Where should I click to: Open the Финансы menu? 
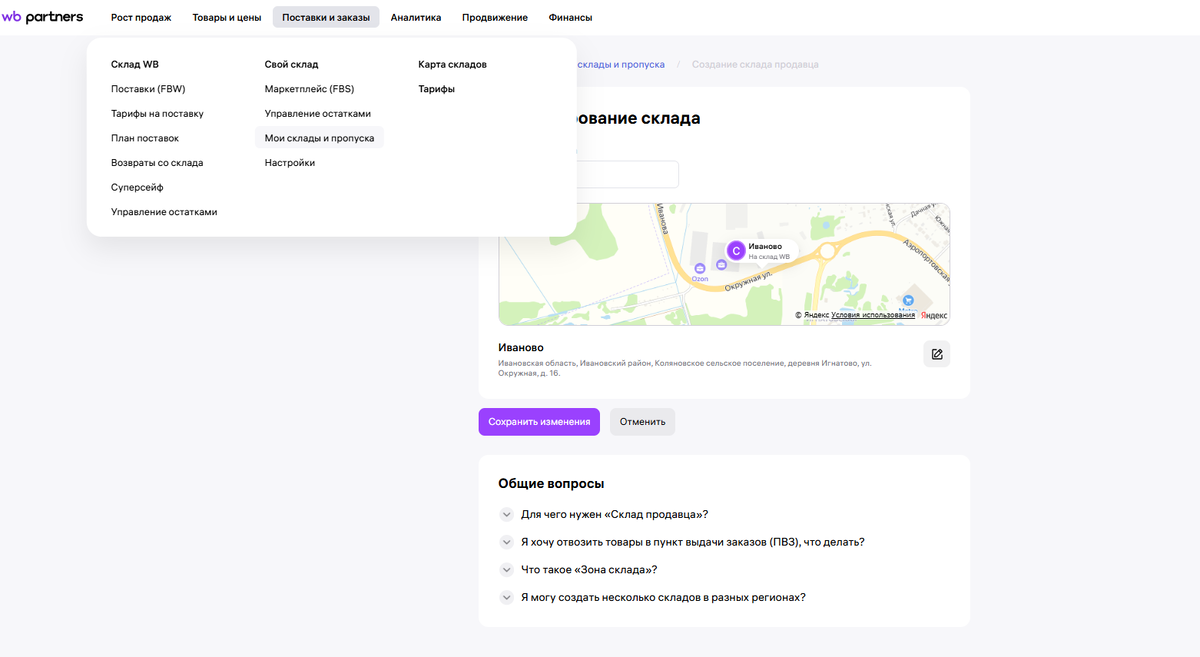click(570, 17)
